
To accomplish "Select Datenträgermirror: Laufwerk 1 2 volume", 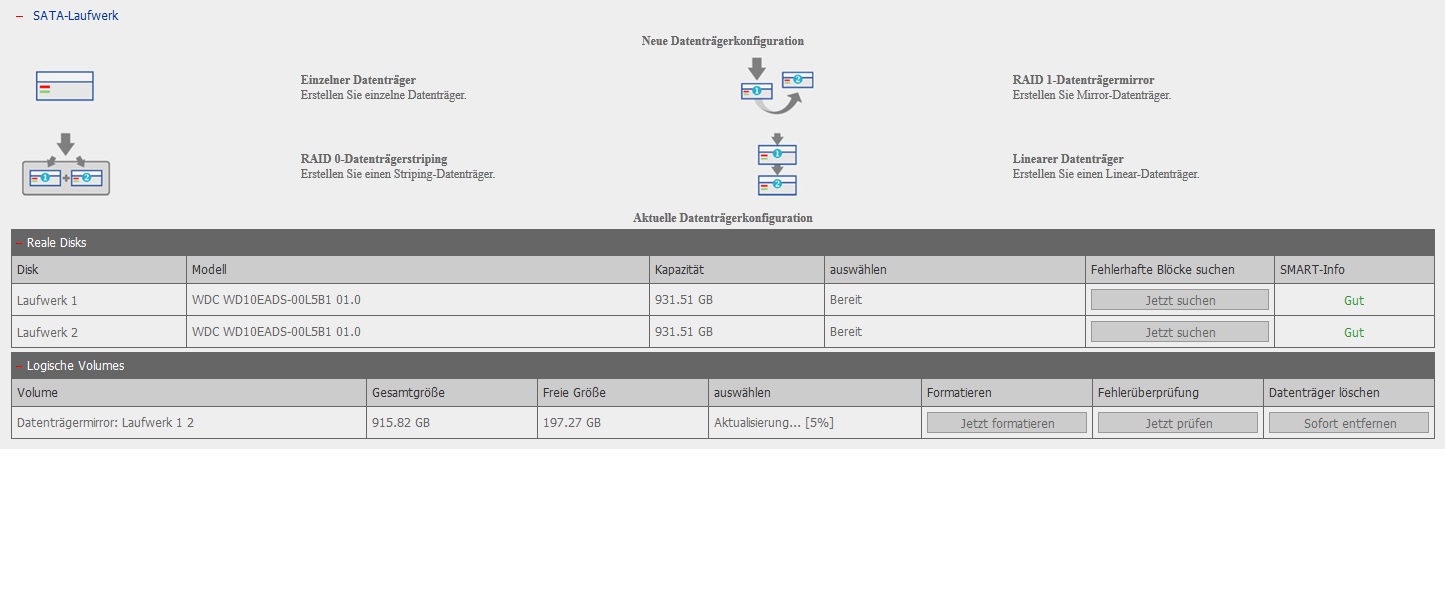I will point(105,423).
